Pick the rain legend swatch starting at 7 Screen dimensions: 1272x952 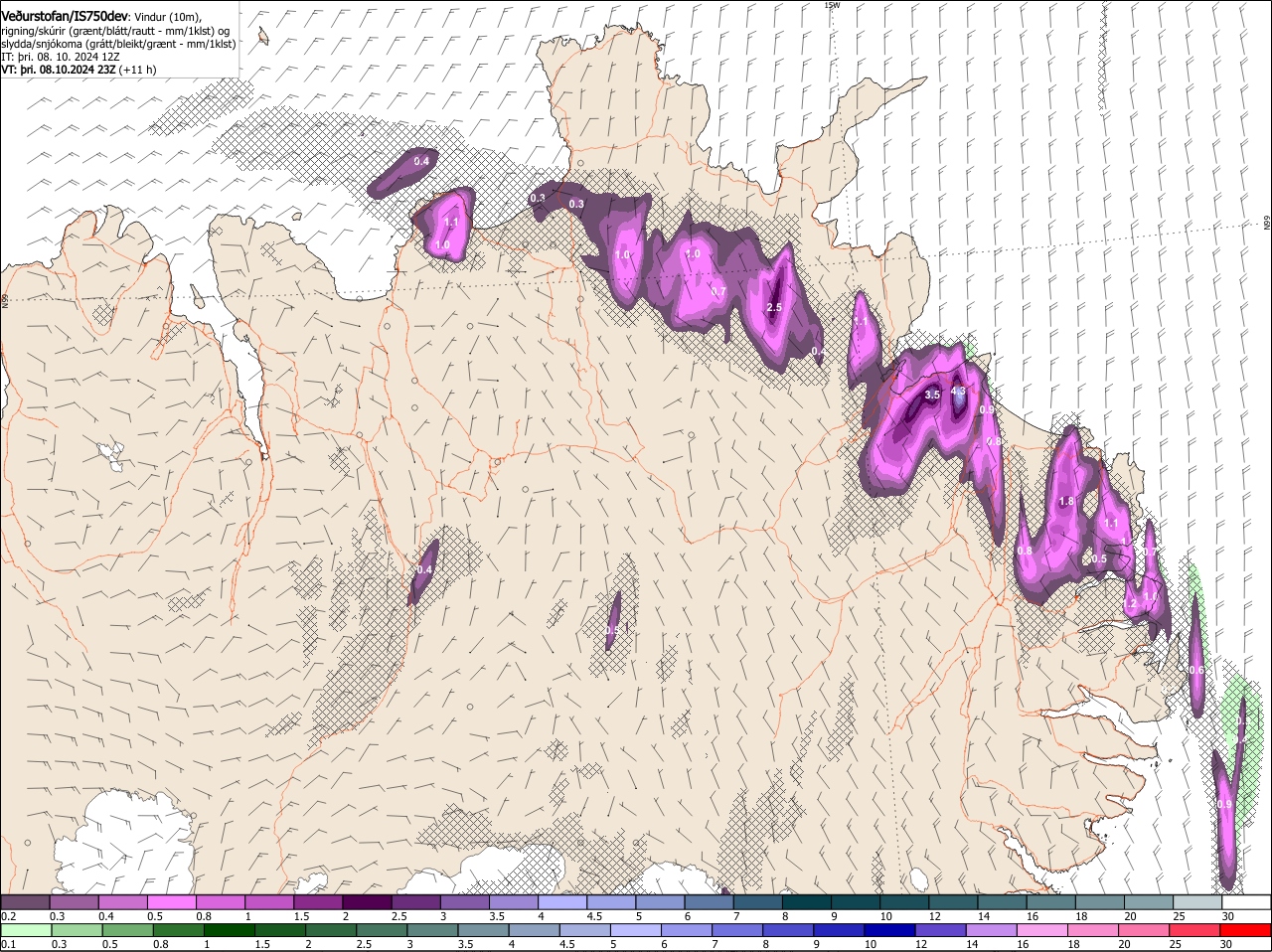(x=736, y=930)
